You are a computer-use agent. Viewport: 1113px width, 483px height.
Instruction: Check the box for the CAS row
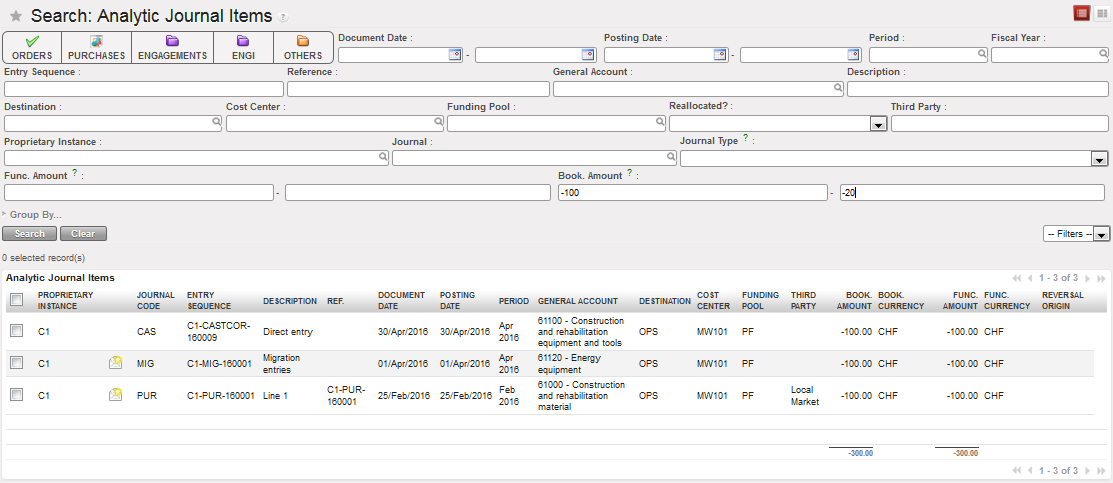coord(16,330)
